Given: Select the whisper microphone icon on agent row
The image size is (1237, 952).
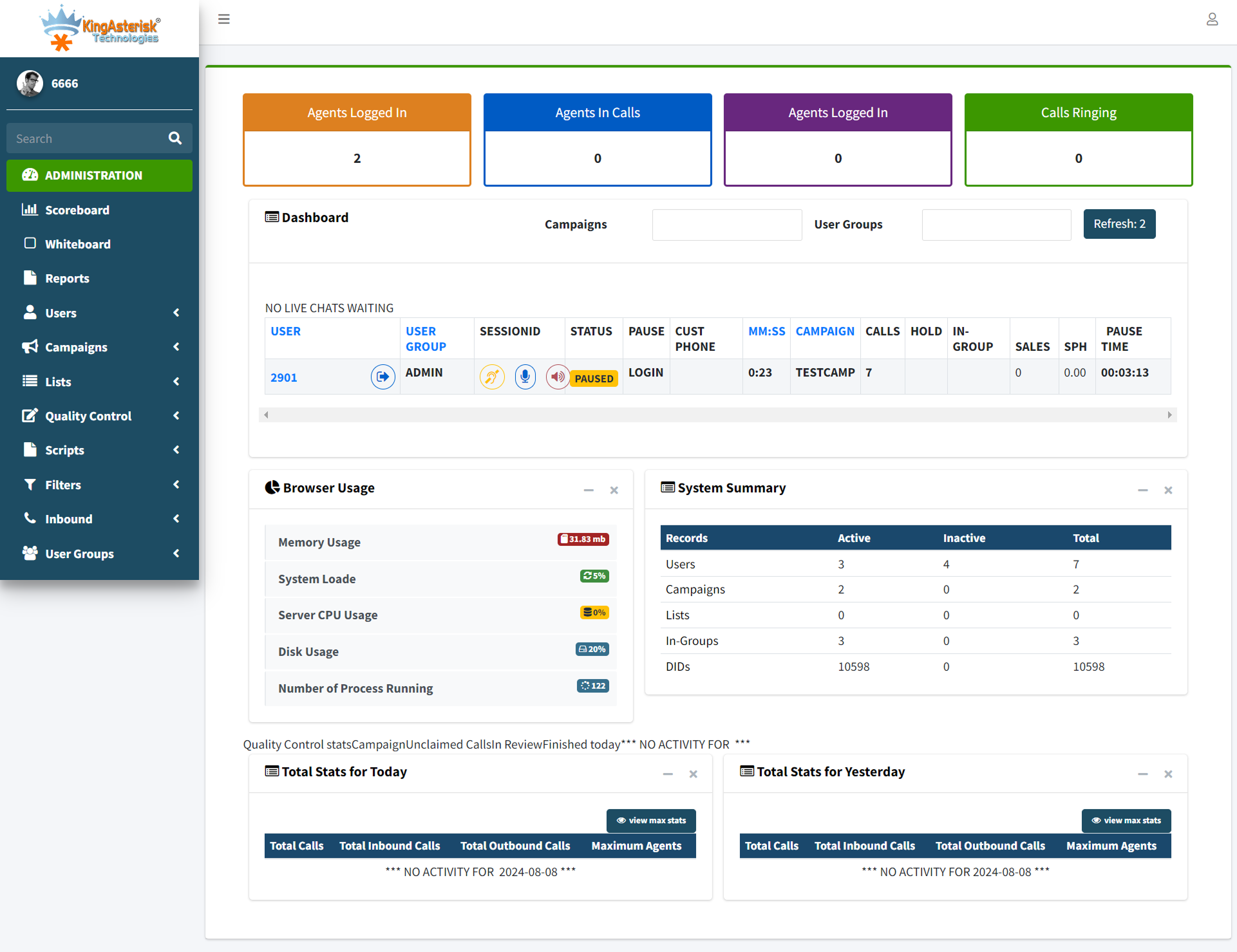Looking at the screenshot, I should pos(525,377).
